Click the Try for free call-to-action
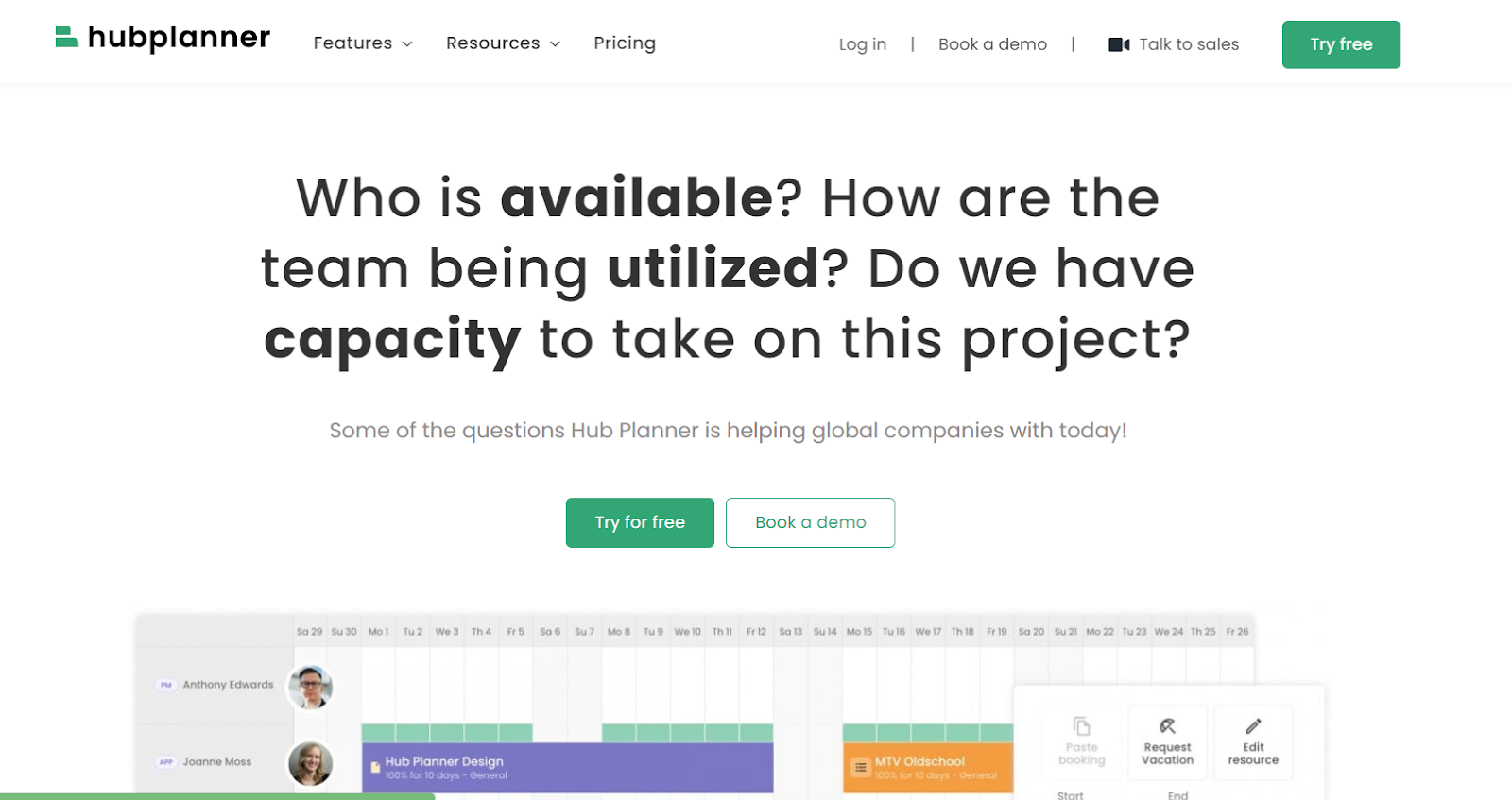Viewport: 1512px width, 800px height. click(x=639, y=522)
